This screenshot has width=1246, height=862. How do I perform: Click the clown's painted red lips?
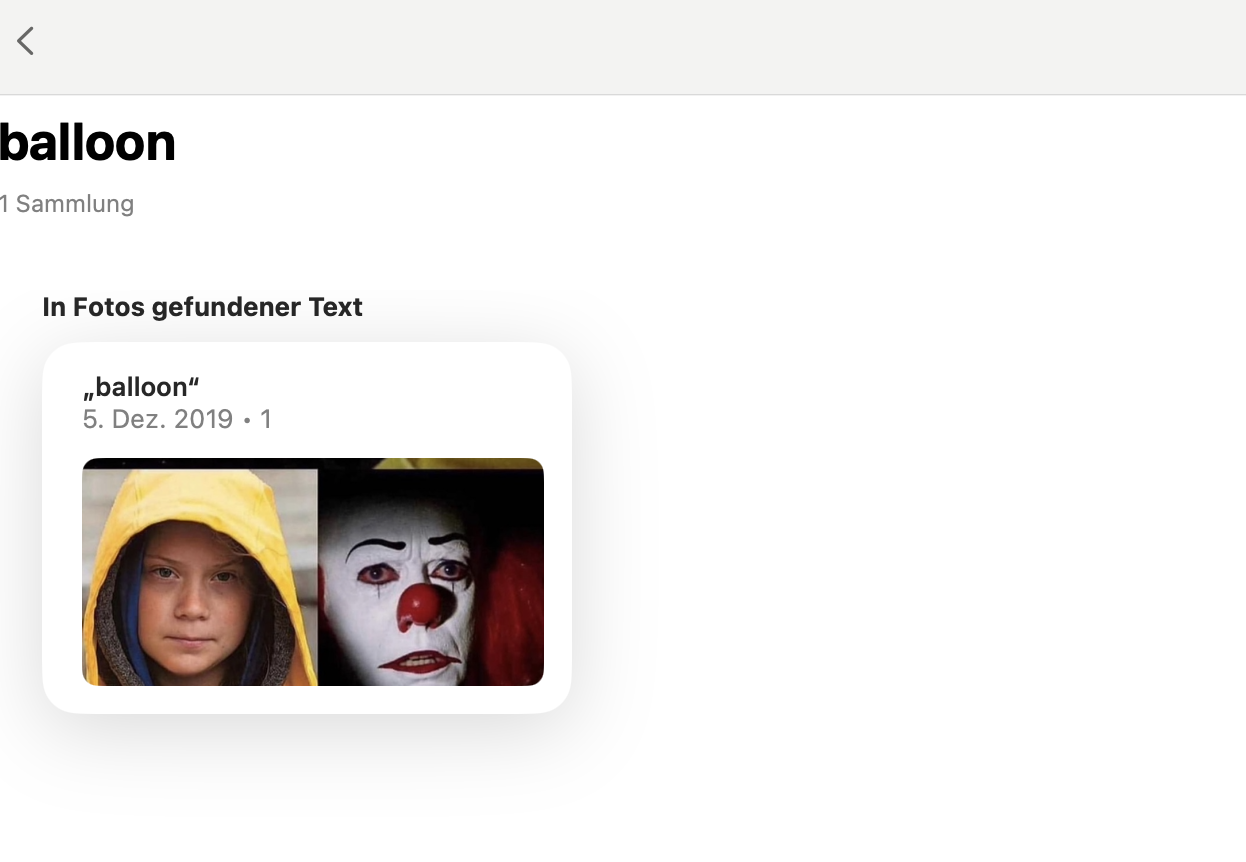pyautogui.click(x=420, y=662)
